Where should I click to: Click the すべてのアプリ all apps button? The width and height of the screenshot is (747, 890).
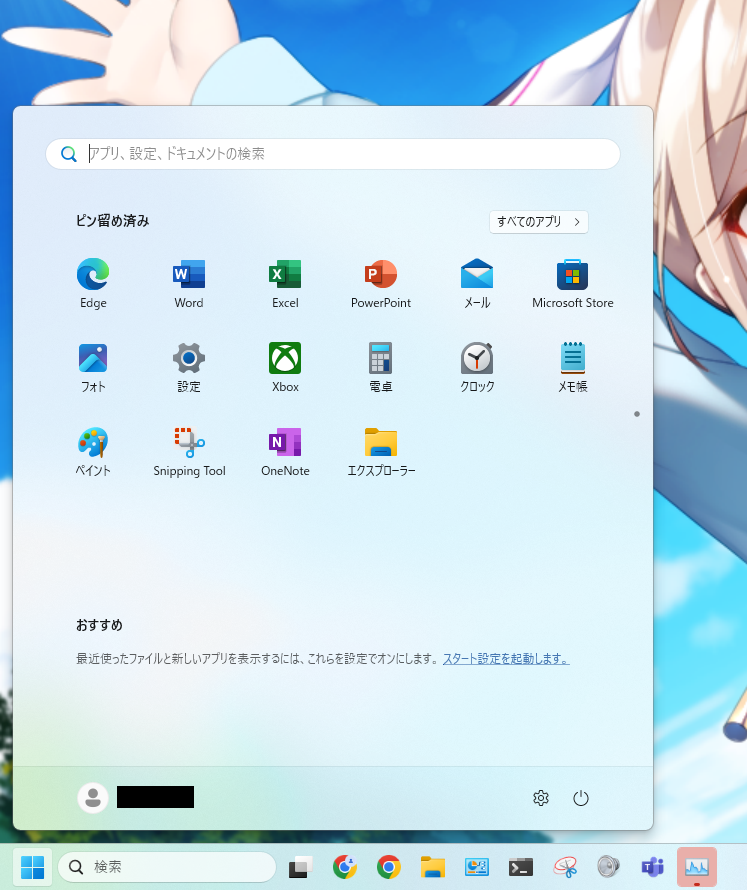point(539,221)
